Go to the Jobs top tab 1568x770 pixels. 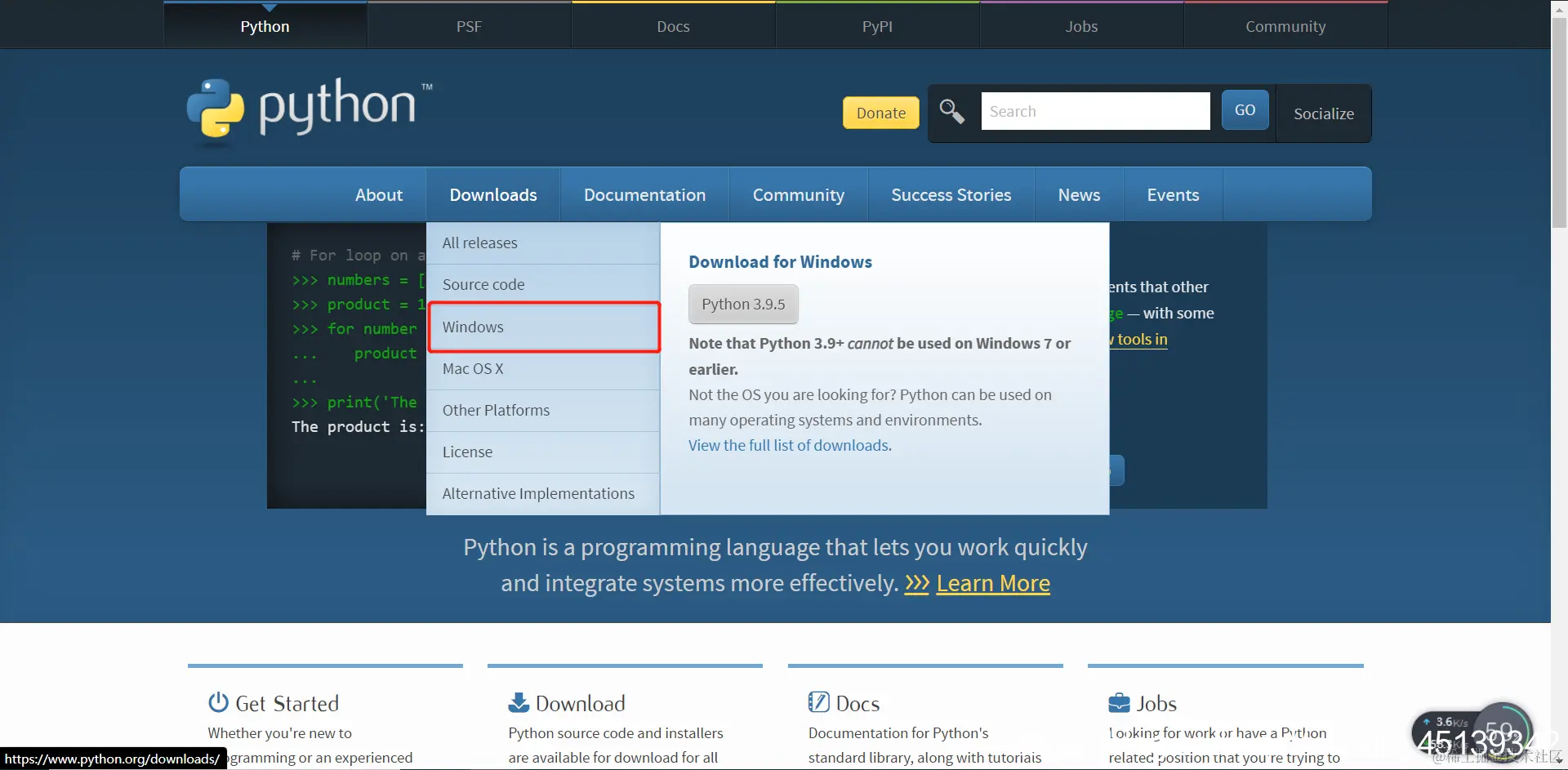tap(1081, 26)
